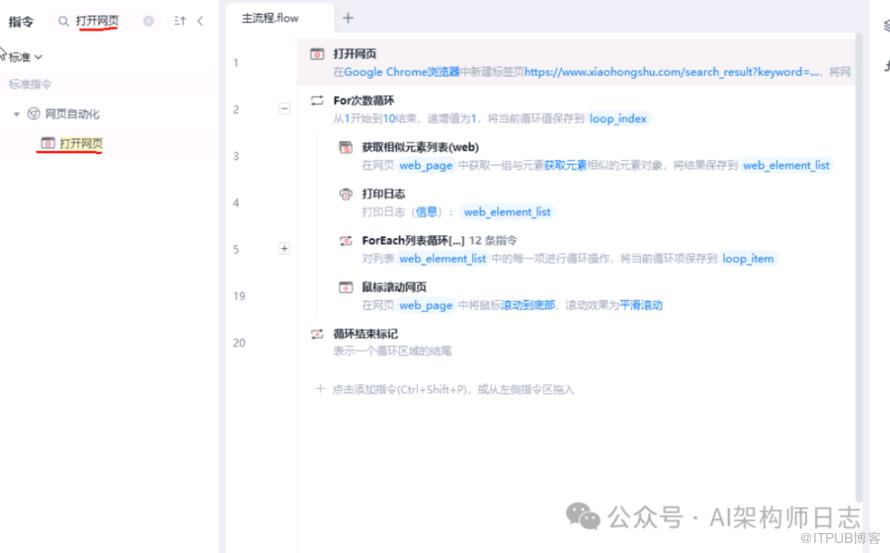890x553 pixels.
Task: Click the For次数循环 loop icon
Action: coord(317,101)
